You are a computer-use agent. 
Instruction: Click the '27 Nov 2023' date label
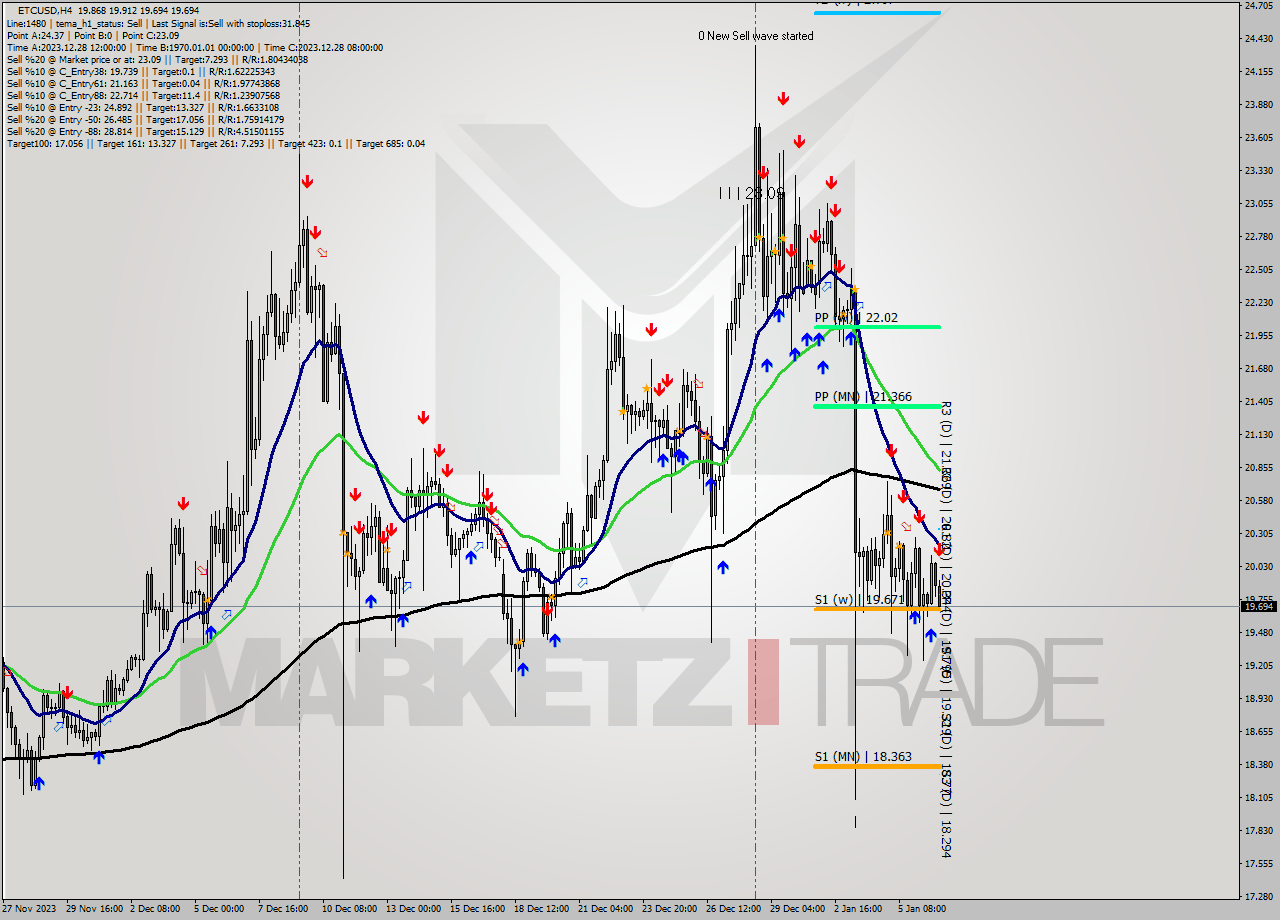(30, 909)
